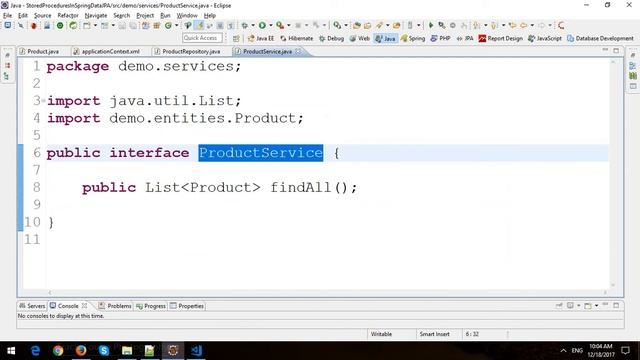Switch to the Database Development perspective
640x360 pixels.
(600, 38)
